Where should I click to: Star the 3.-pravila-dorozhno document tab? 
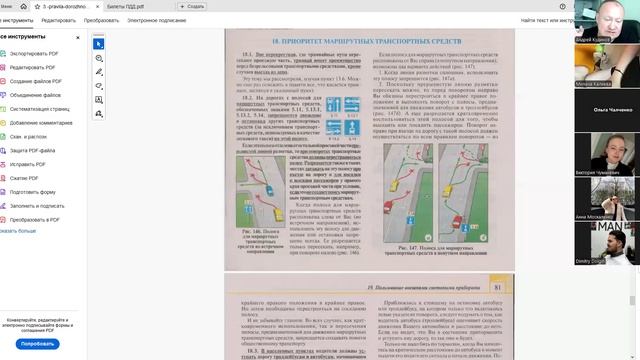(37, 7)
